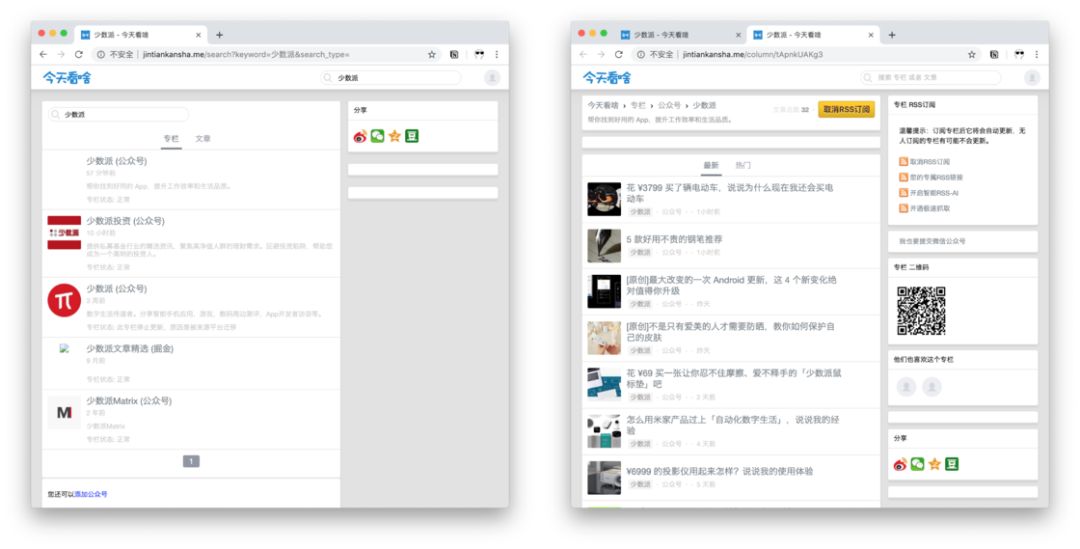Share via WeChat icon in left window
This screenshot has height=549, width=1080.
(377, 136)
